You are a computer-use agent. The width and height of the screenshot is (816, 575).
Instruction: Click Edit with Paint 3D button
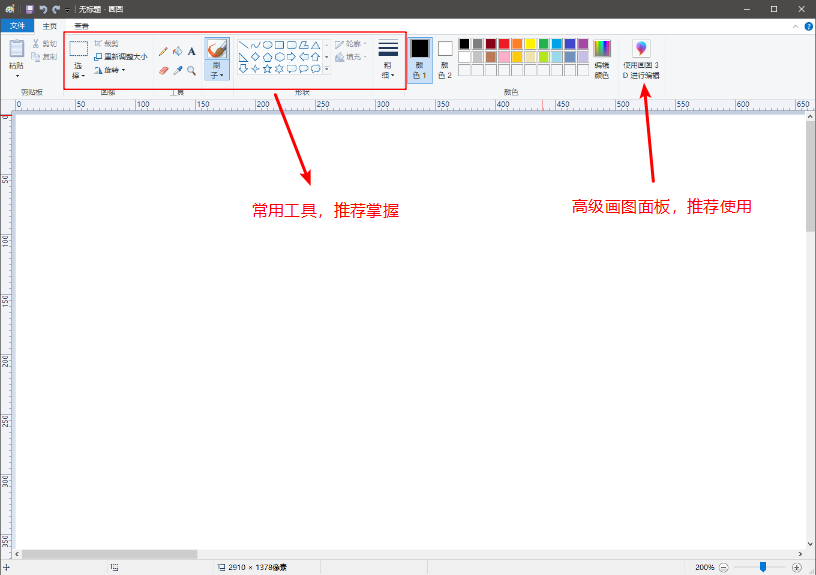[641, 60]
